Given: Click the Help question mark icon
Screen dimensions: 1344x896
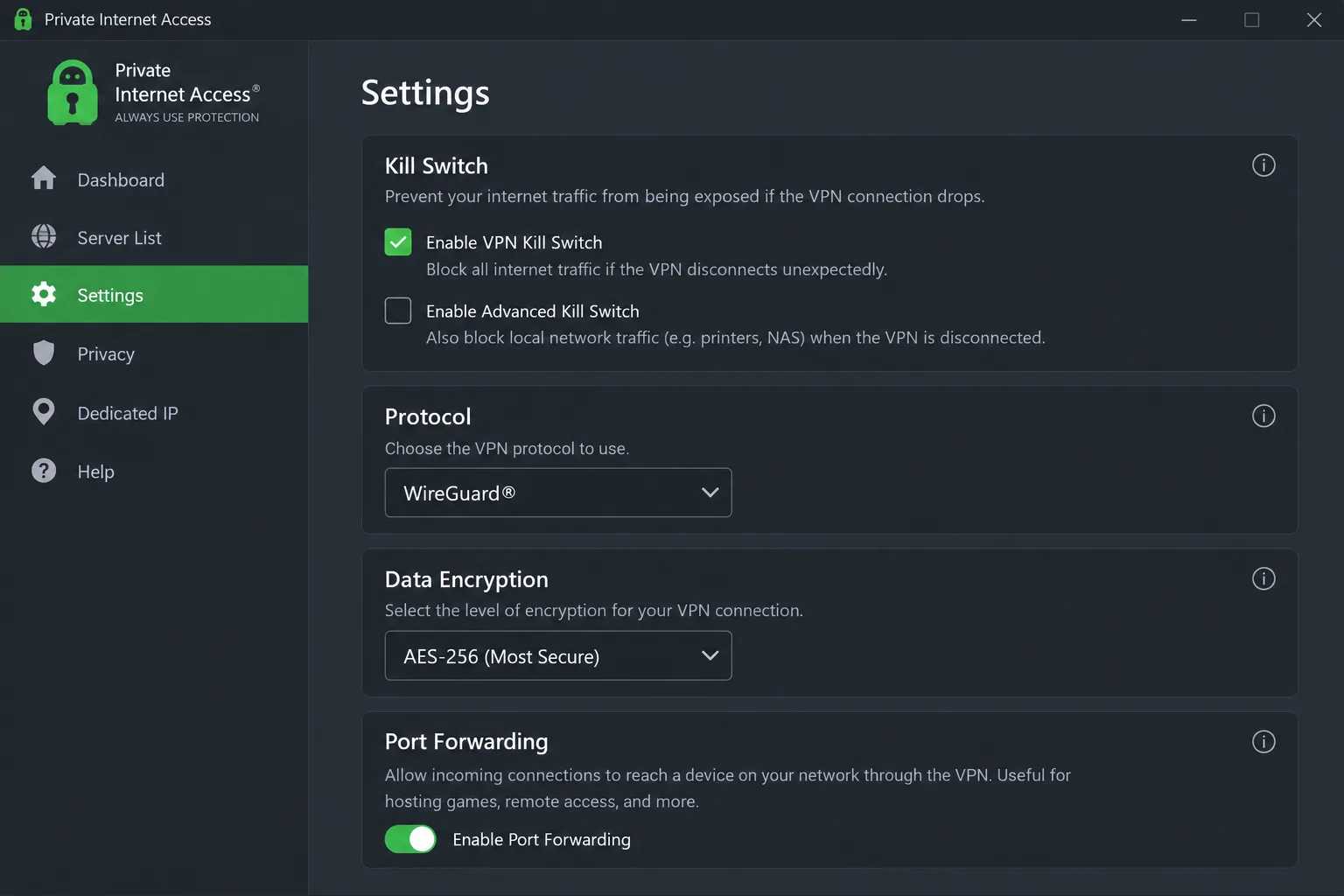Looking at the screenshot, I should click(44, 471).
